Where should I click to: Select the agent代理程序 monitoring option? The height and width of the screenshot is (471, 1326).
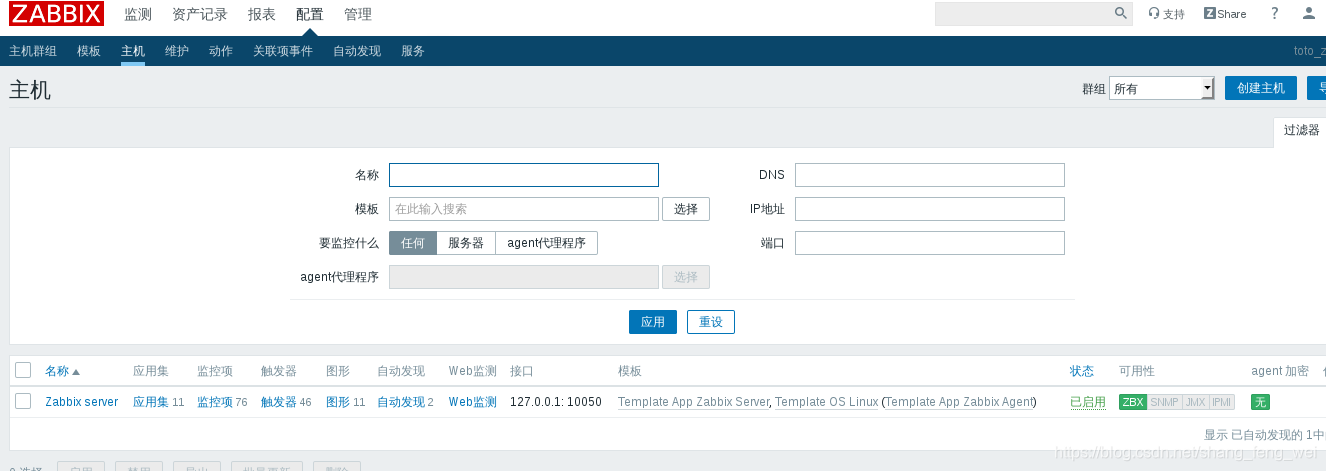(x=547, y=243)
